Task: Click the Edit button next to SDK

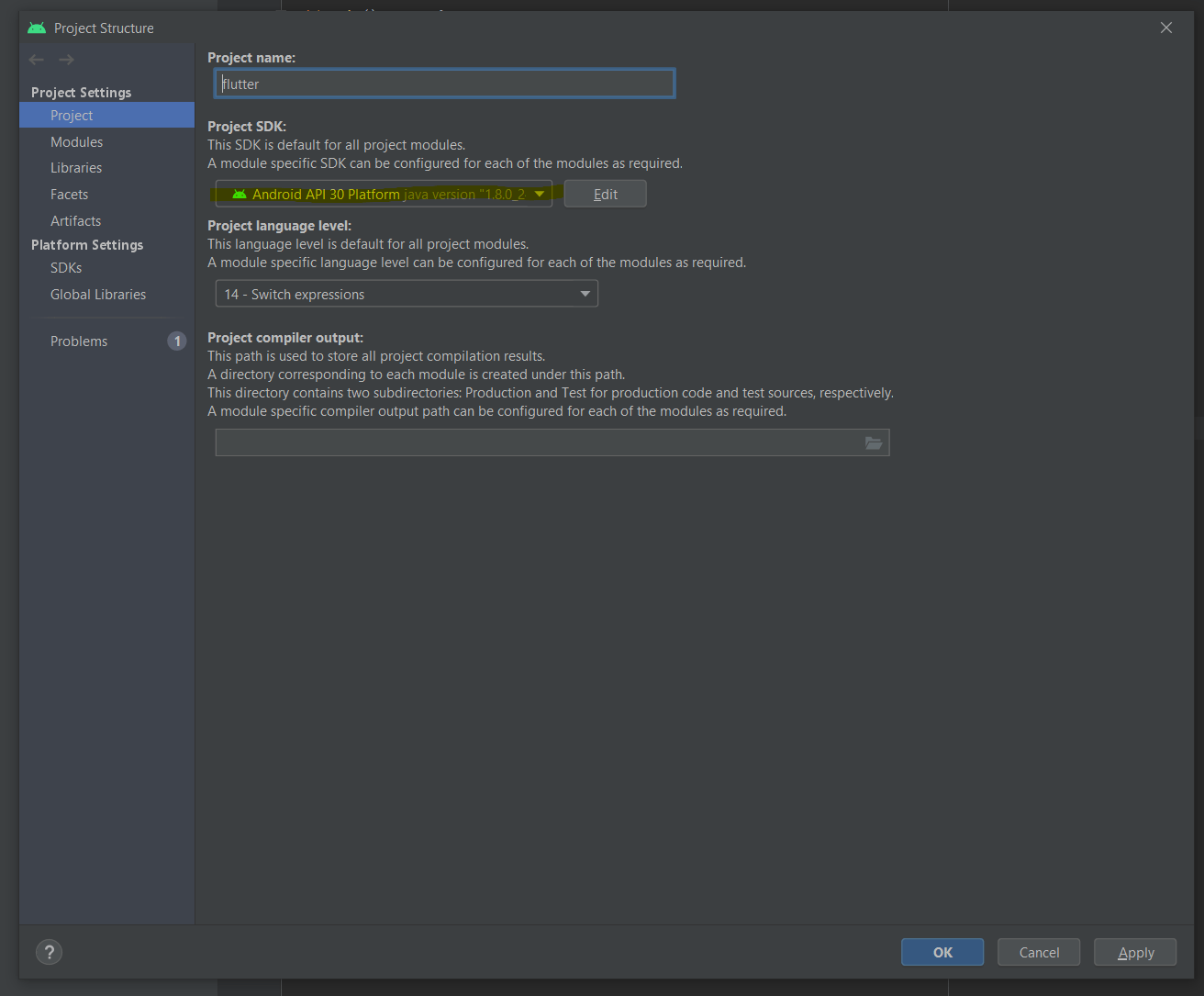Action: [605, 195]
